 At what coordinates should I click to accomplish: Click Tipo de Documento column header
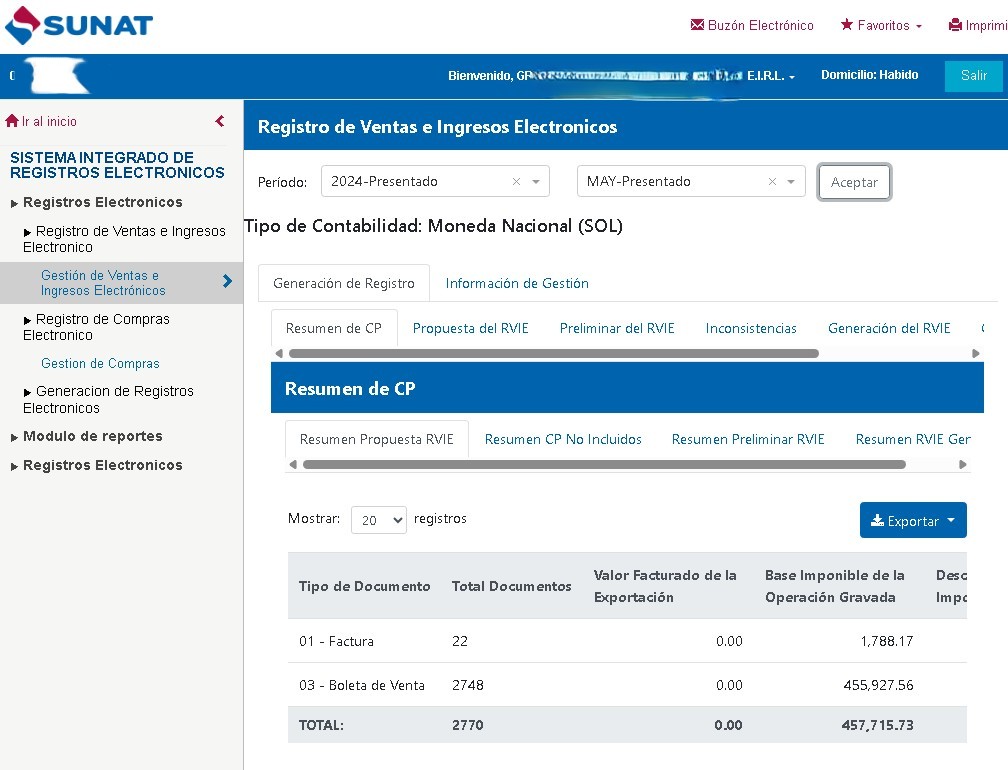click(364, 586)
